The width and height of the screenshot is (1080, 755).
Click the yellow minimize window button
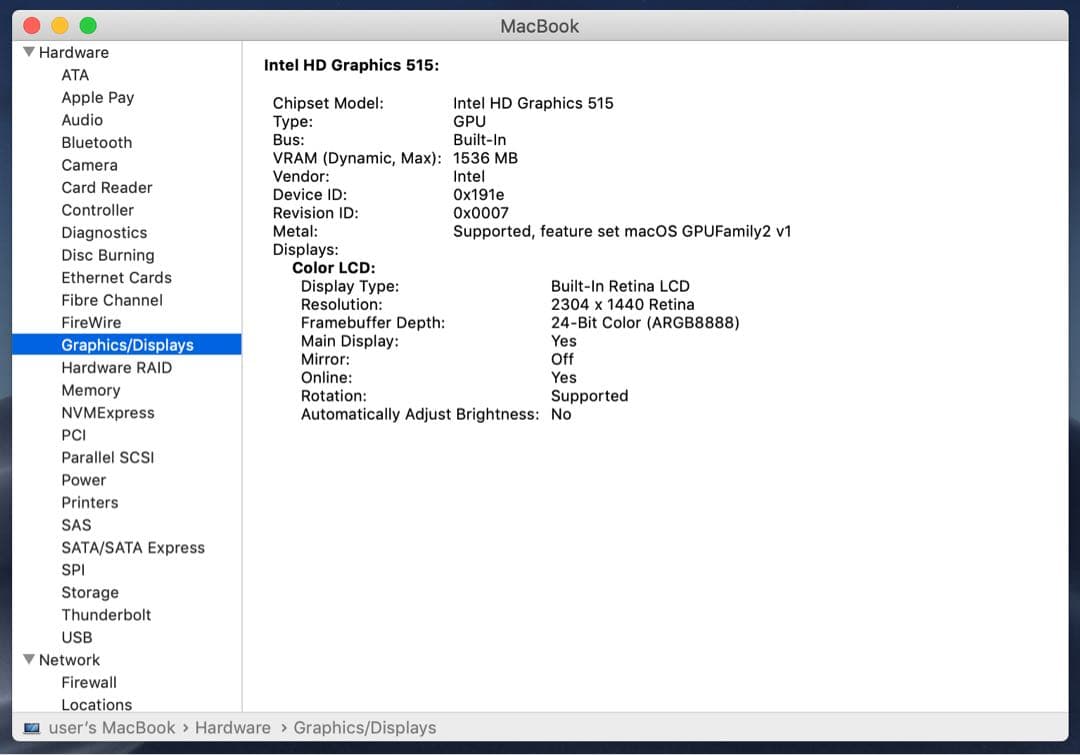(x=60, y=26)
